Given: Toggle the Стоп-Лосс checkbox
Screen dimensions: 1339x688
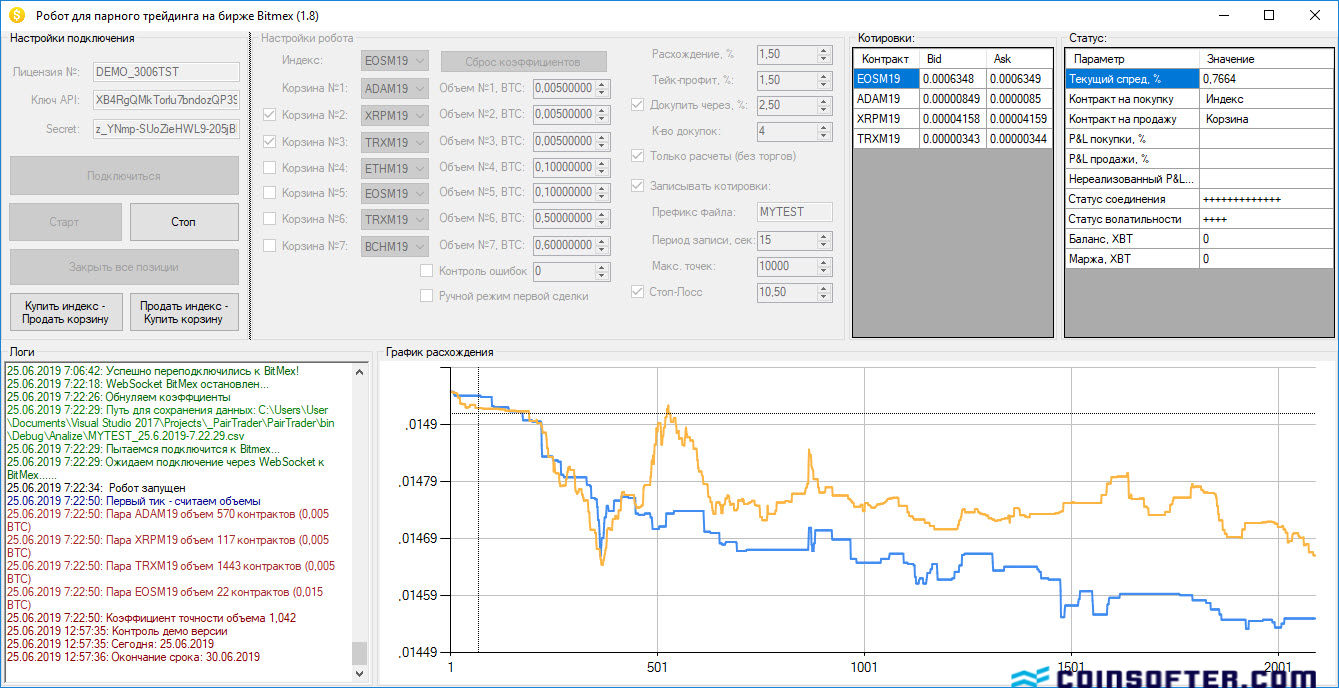Looking at the screenshot, I should coord(638,292).
